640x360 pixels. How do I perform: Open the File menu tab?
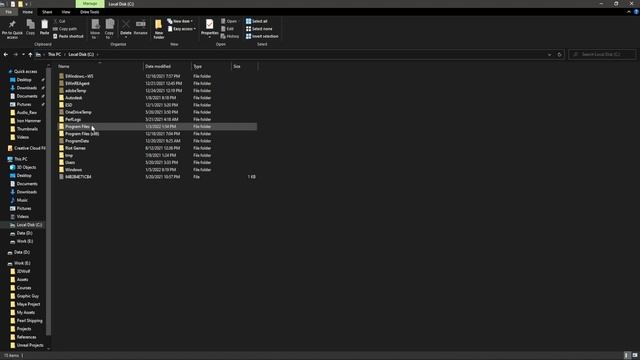coord(9,12)
